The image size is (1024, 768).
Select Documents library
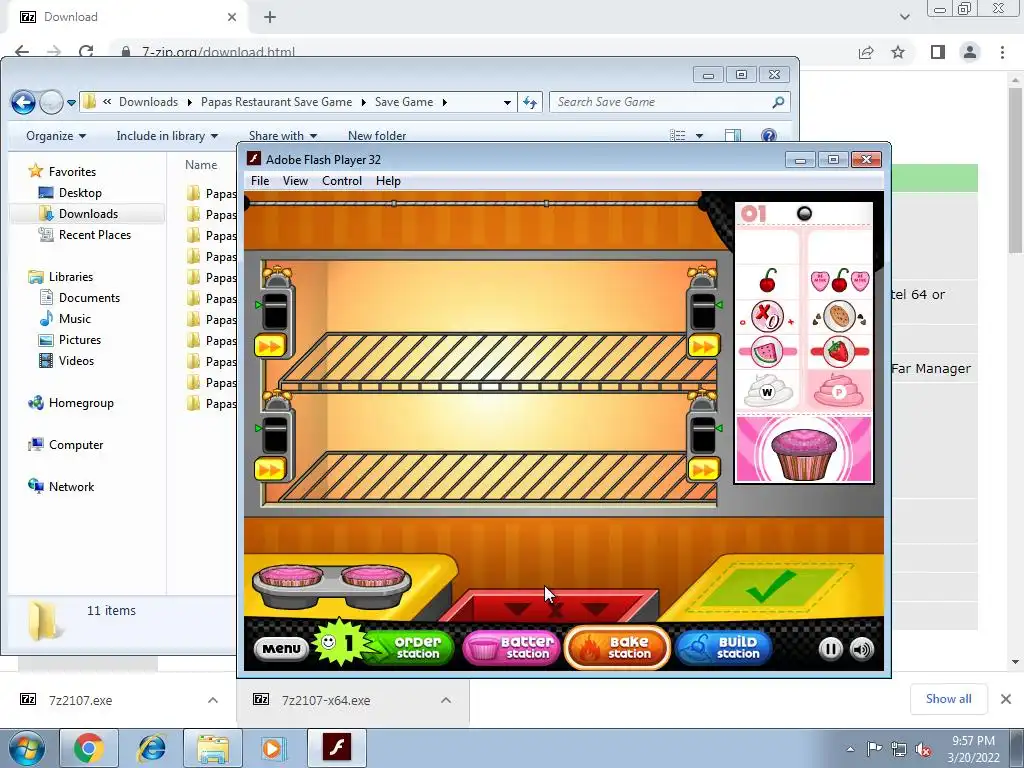click(89, 298)
